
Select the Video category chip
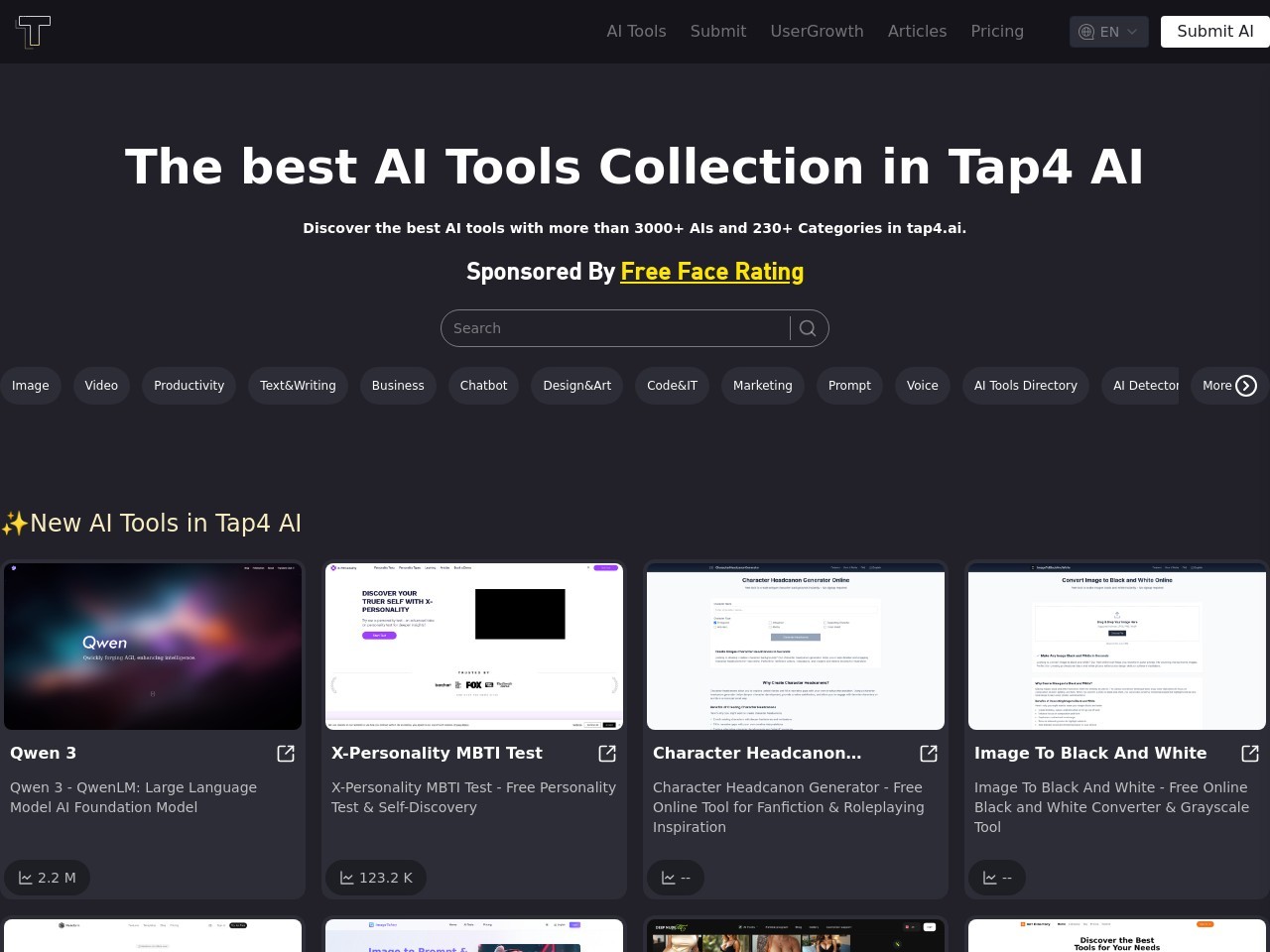101,386
